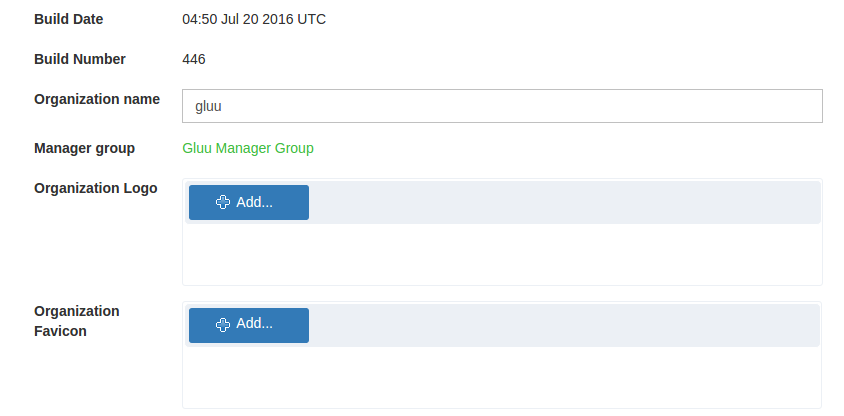Click the Manager group label
Image resolution: width=844 pixels, height=416 pixels.
click(84, 148)
